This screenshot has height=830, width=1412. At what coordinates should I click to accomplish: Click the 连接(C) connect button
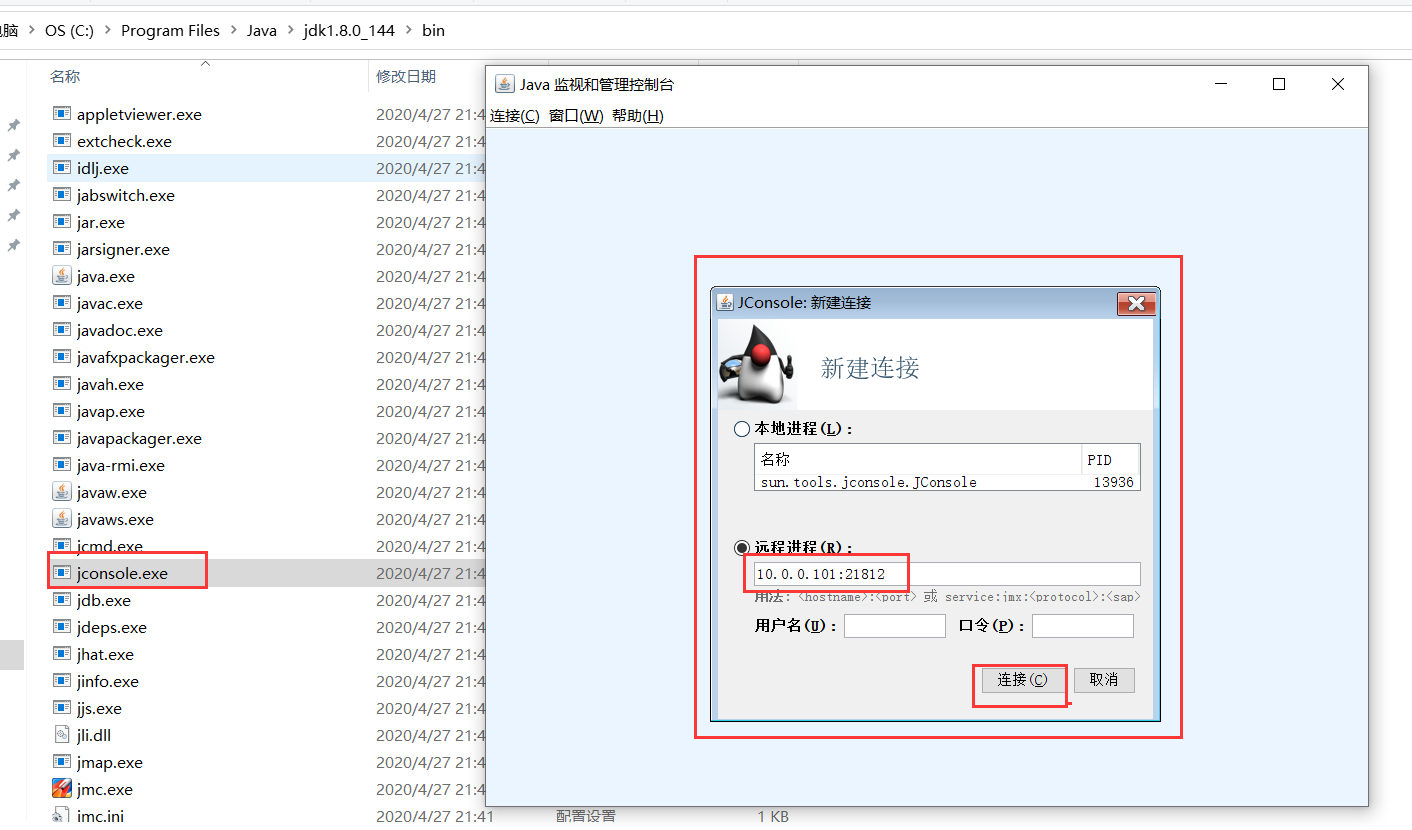[x=1022, y=680]
